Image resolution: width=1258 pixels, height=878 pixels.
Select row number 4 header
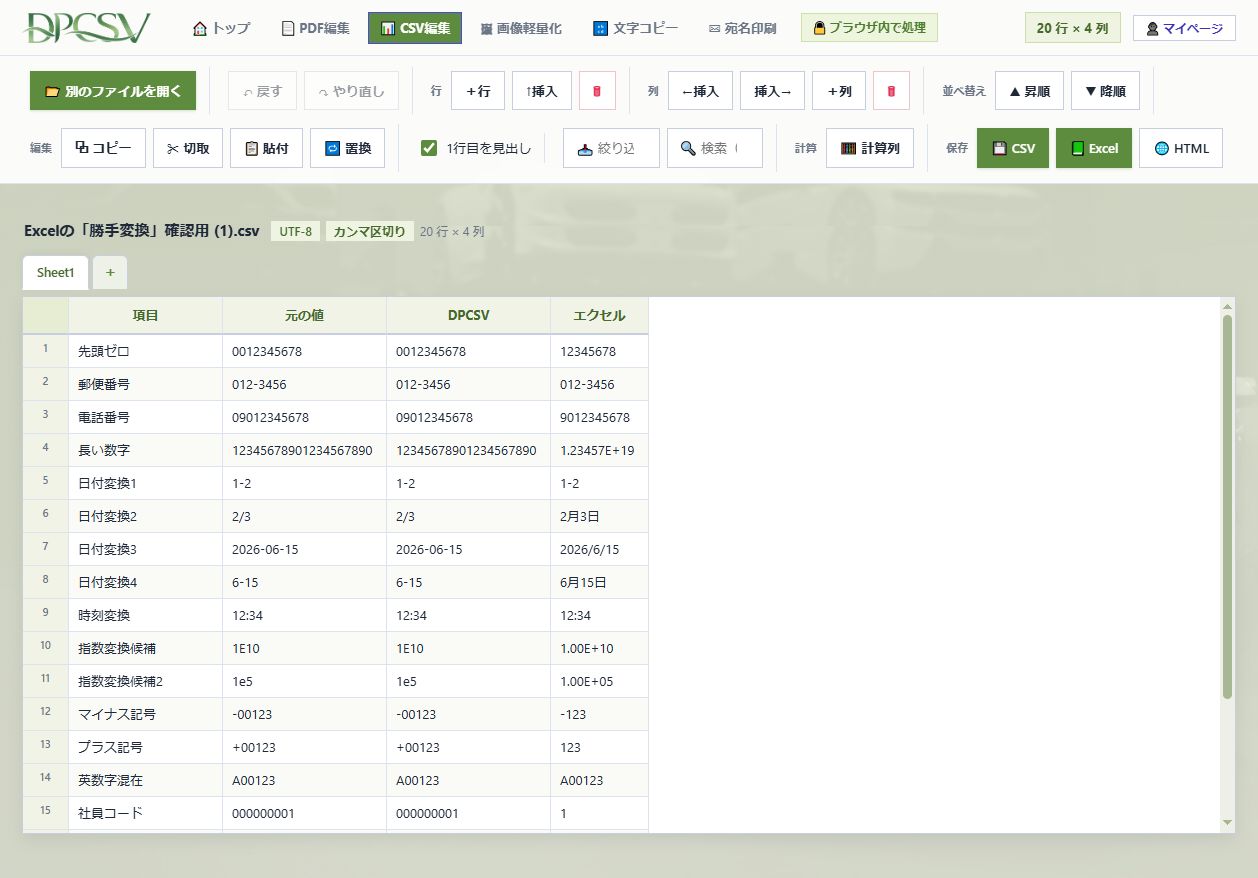pos(46,450)
